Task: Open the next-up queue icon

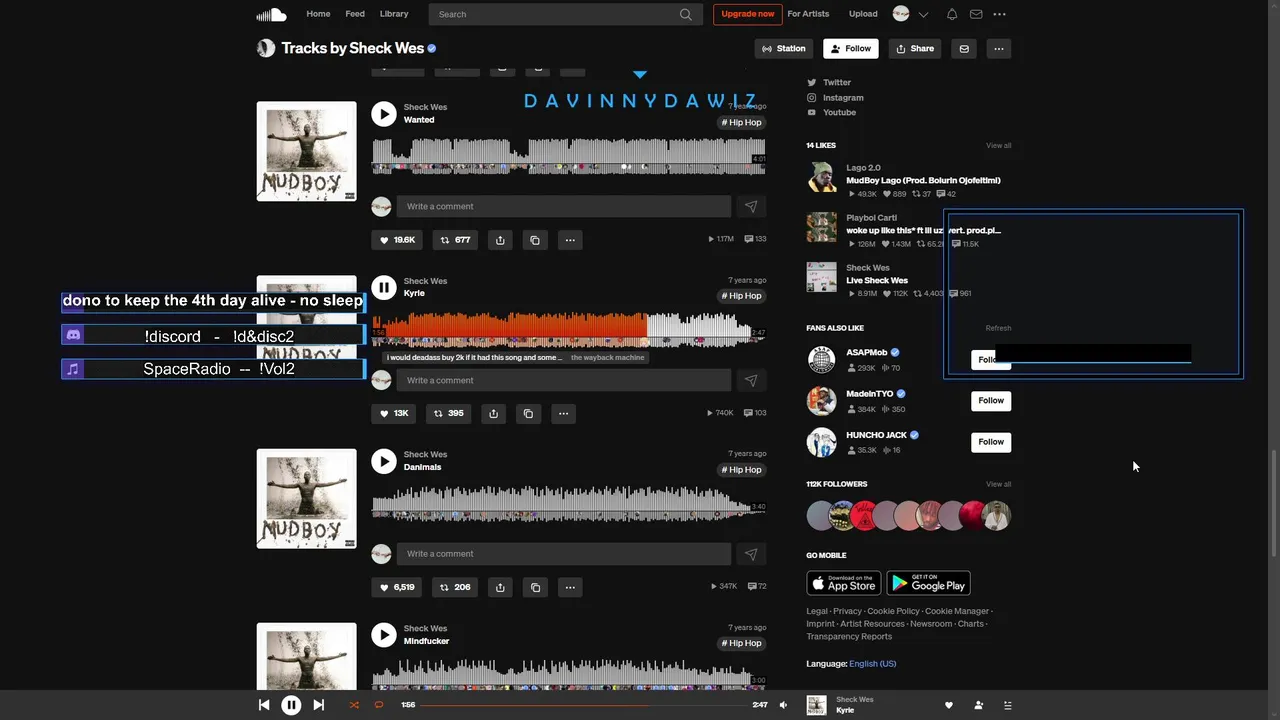Action: [1007, 705]
